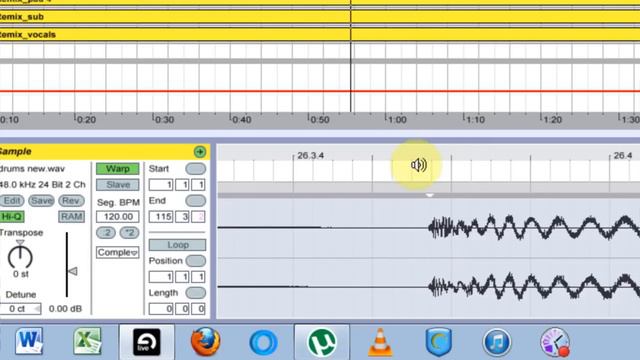The image size is (640, 360).
Task: Halve tempo with :2 button
Action: click(x=106, y=233)
